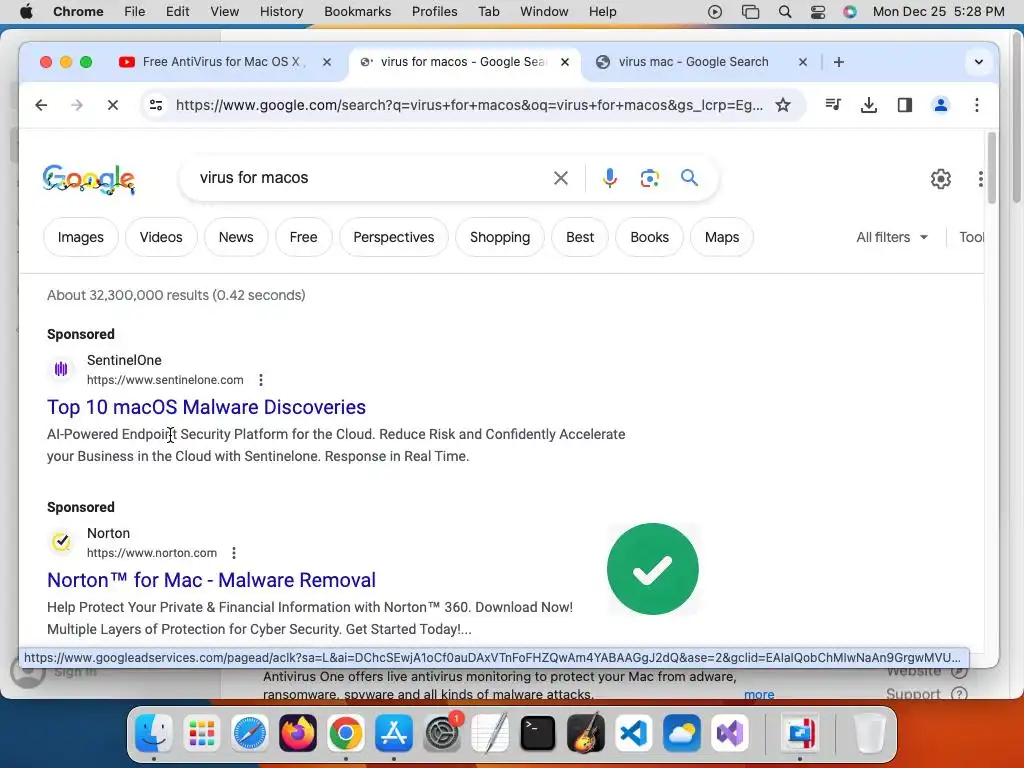
Task: Open options dots next to sentinelone.com
Action: 261,380
